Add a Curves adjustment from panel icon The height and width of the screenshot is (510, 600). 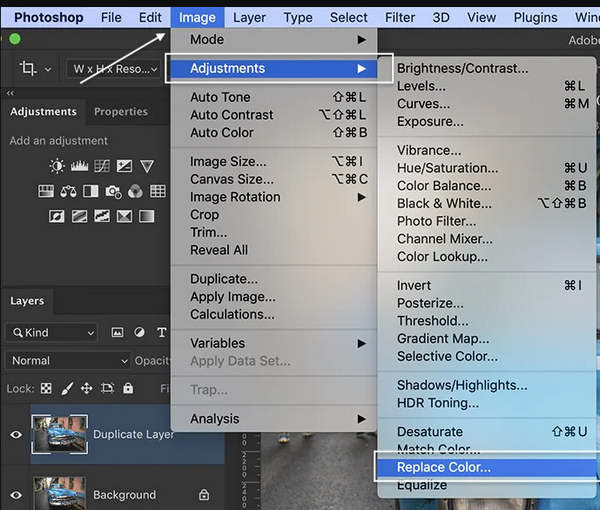[102, 166]
